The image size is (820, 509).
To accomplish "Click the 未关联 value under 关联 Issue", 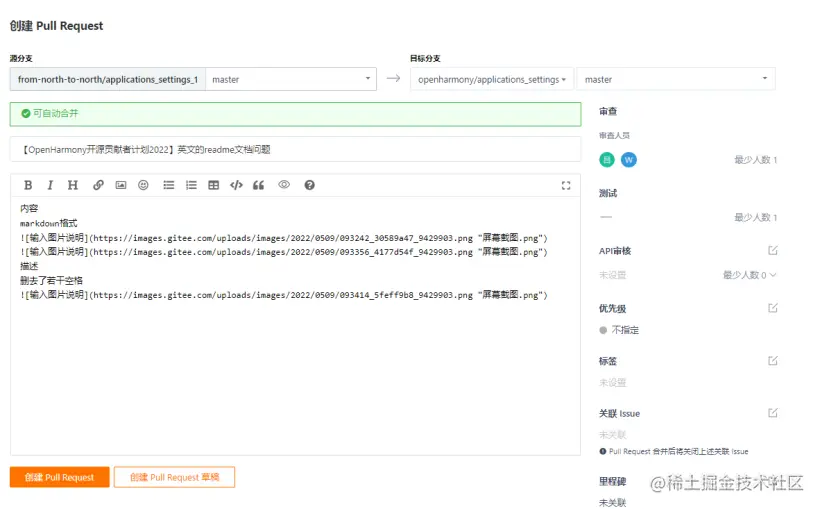I will tap(612, 435).
